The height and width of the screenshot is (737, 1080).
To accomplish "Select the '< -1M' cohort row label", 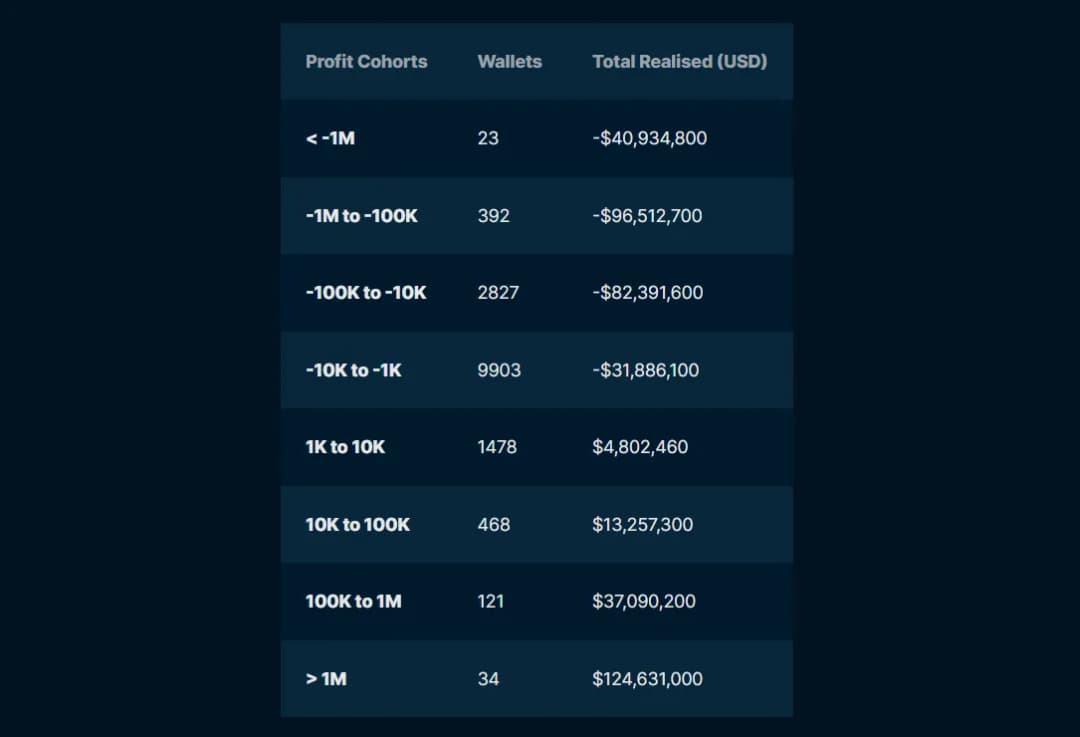I will pyautogui.click(x=330, y=138).
